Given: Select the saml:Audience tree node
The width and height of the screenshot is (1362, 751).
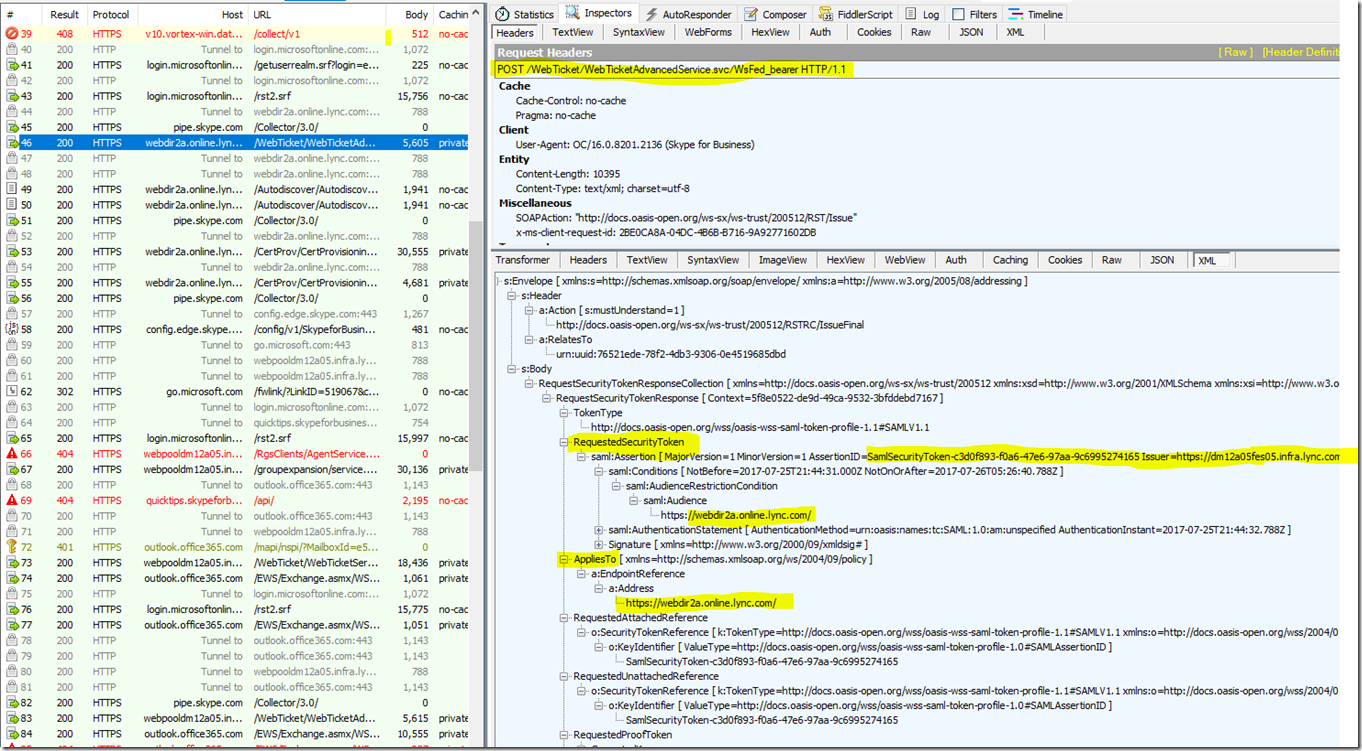Looking at the screenshot, I should pyautogui.click(x=676, y=500).
